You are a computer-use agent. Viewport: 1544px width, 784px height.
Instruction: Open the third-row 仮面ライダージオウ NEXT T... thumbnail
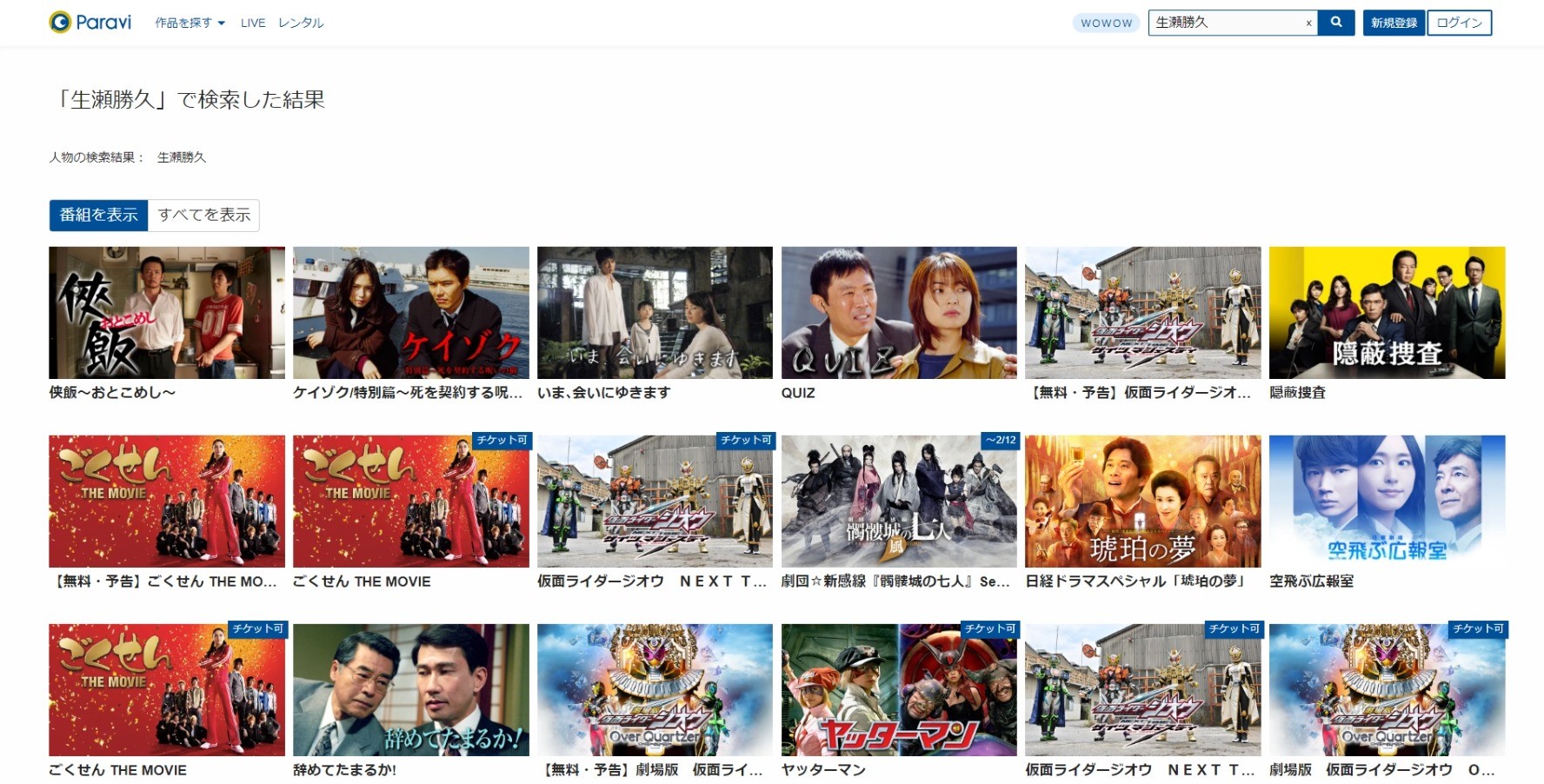tap(1142, 689)
